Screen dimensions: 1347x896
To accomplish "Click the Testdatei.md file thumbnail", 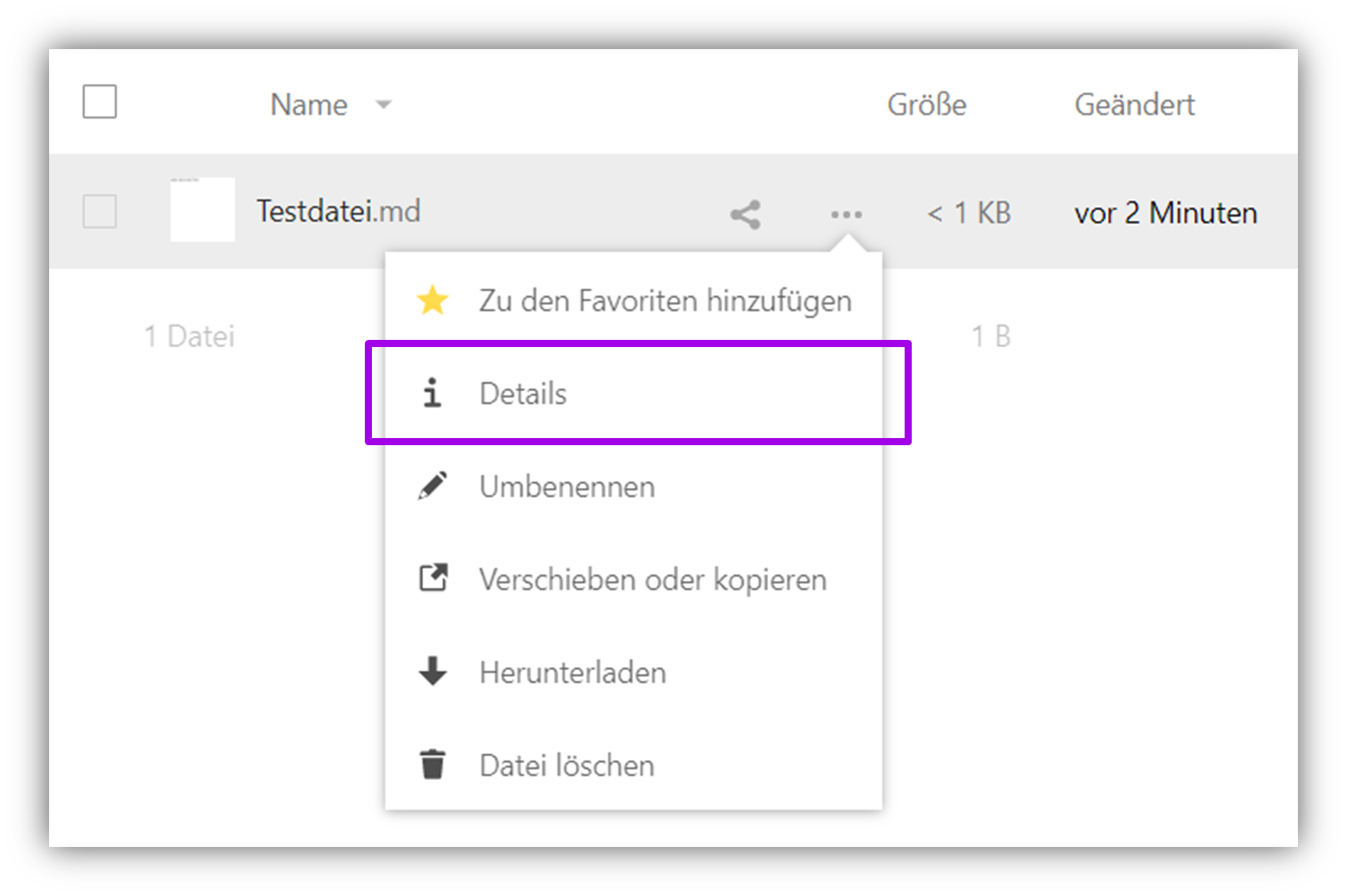I will [203, 210].
